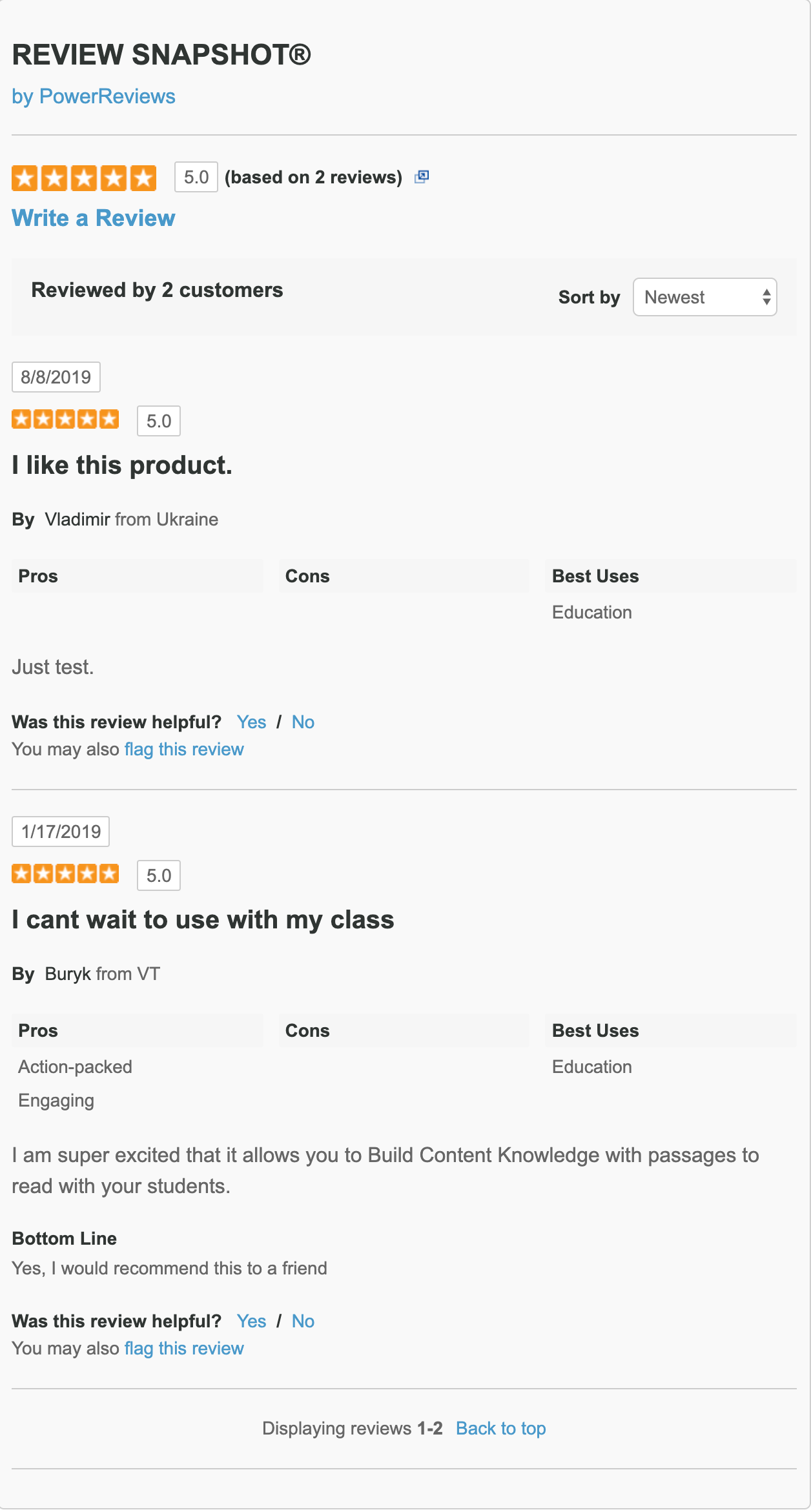Click the Write a Review link
The image size is (811, 1512).
tap(94, 218)
